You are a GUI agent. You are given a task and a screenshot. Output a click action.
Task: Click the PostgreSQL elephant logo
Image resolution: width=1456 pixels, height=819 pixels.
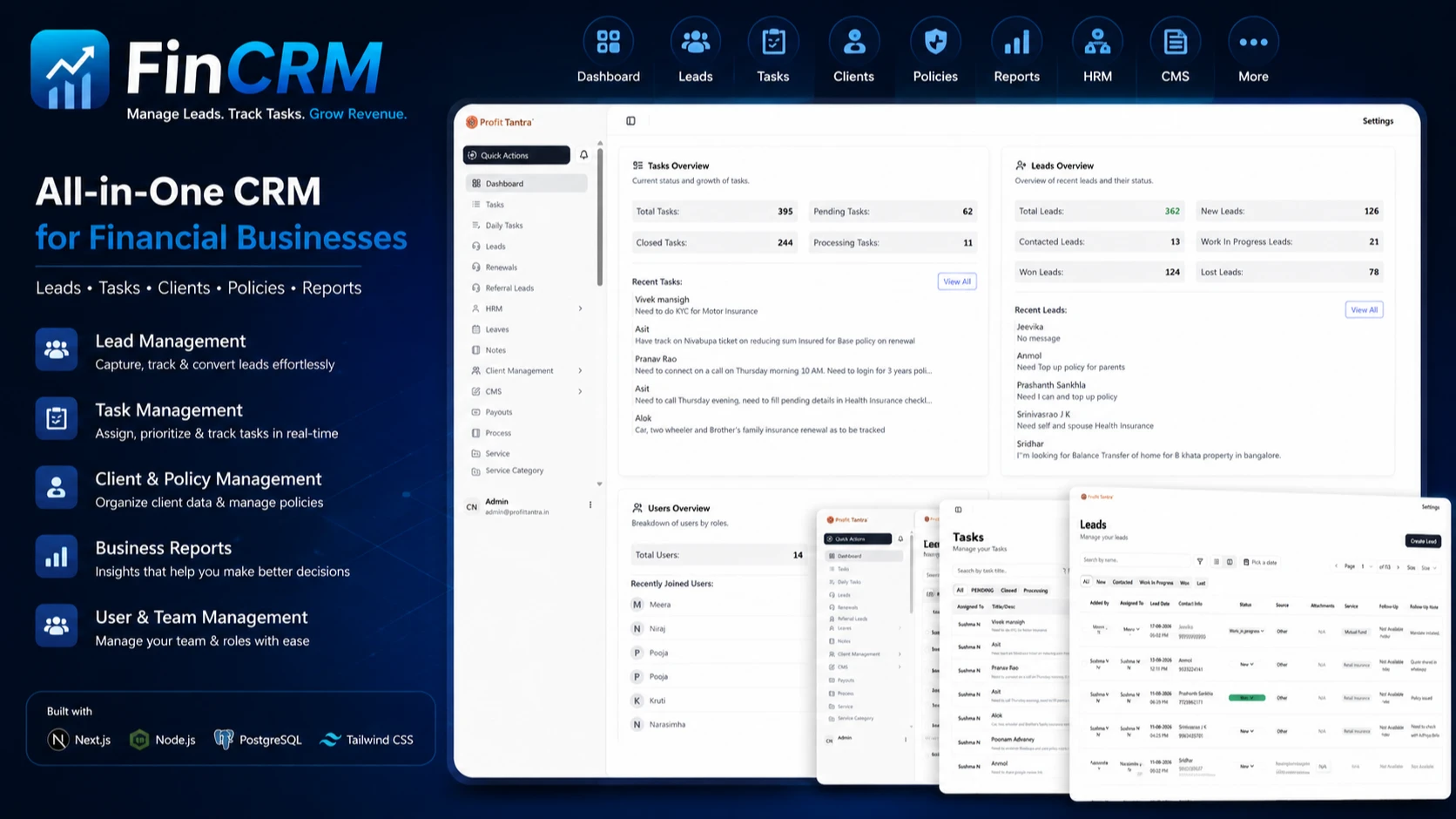point(223,740)
